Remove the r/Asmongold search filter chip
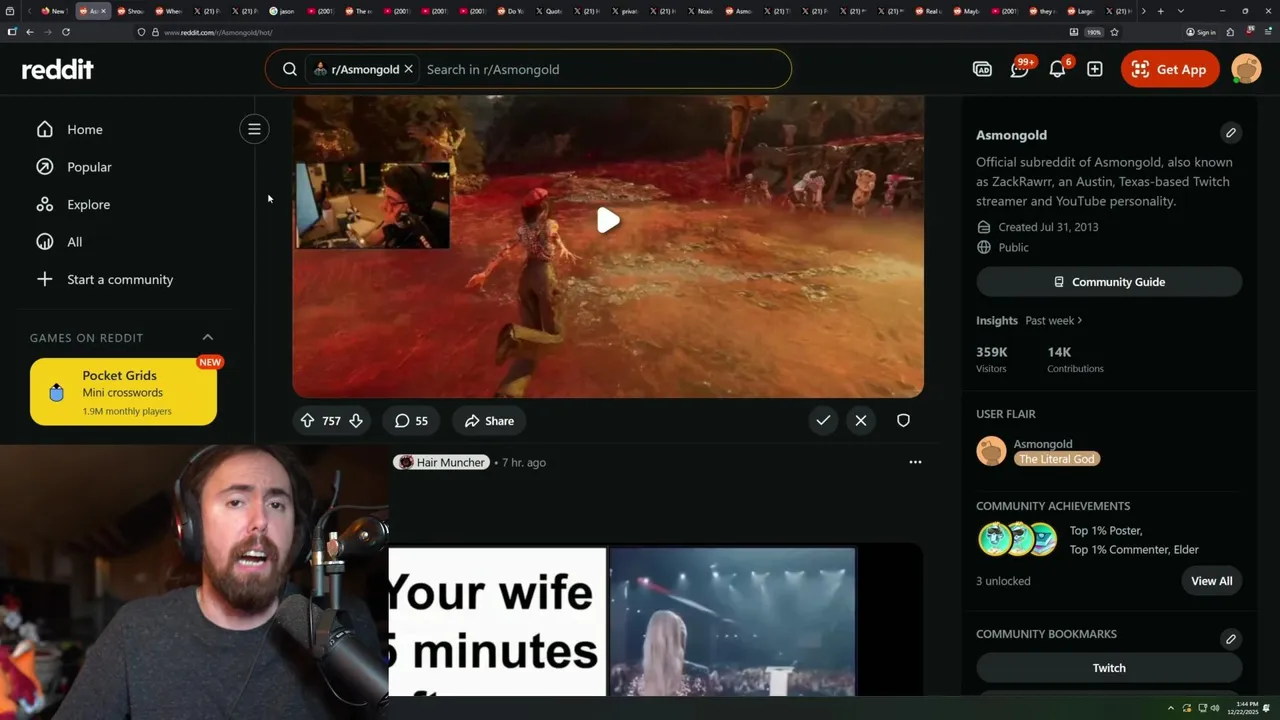The image size is (1280, 720). (408, 69)
